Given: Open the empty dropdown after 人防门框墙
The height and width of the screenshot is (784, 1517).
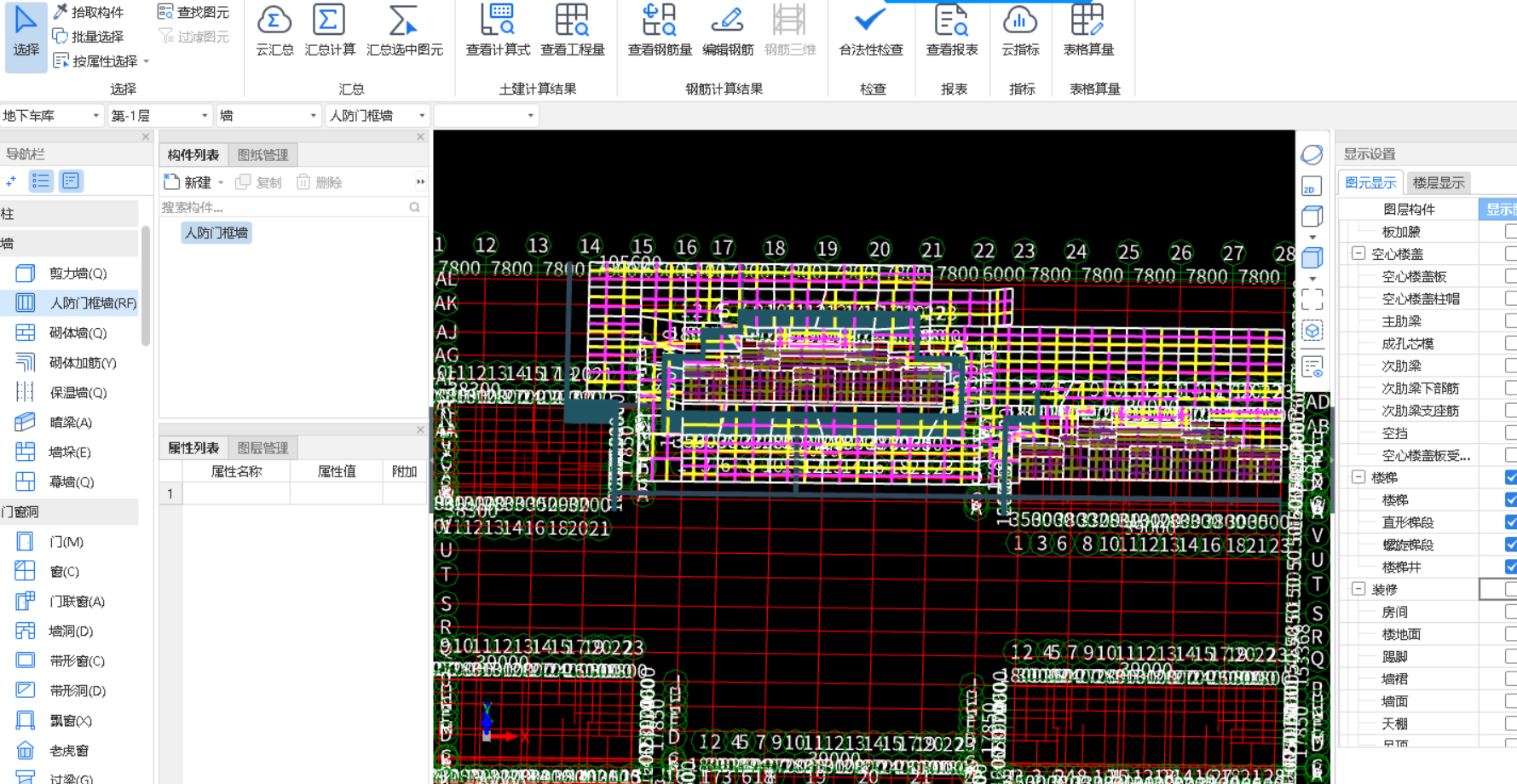Looking at the screenshot, I should click(x=486, y=115).
